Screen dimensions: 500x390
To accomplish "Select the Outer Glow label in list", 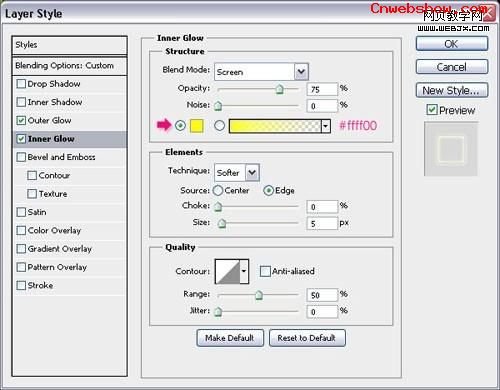I will click(49, 120).
